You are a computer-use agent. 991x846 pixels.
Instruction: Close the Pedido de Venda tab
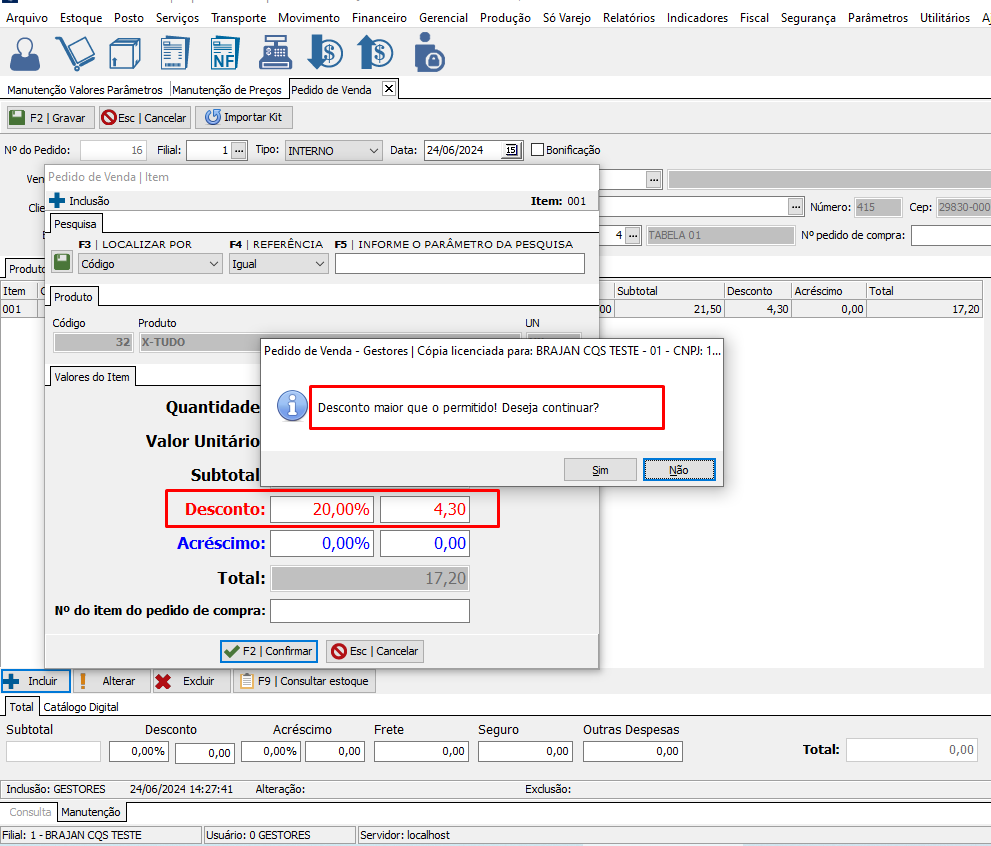(x=389, y=89)
